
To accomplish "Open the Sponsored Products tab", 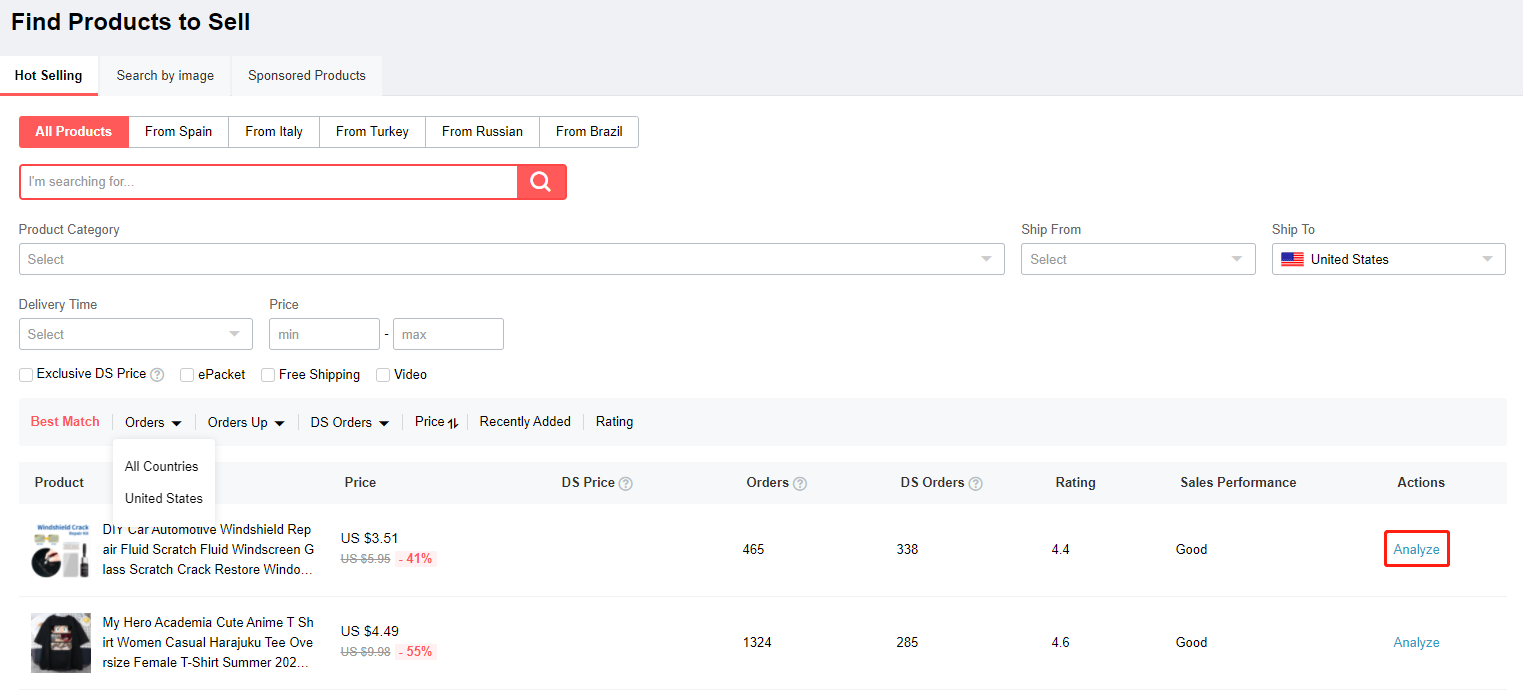I will pos(307,76).
